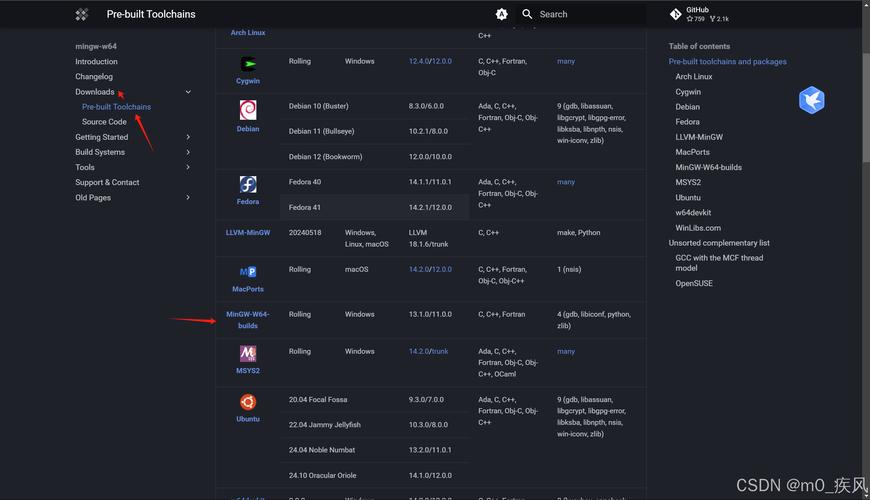Open the Changelog page in sidebar
Image resolution: width=870 pixels, height=500 pixels.
click(x=94, y=77)
